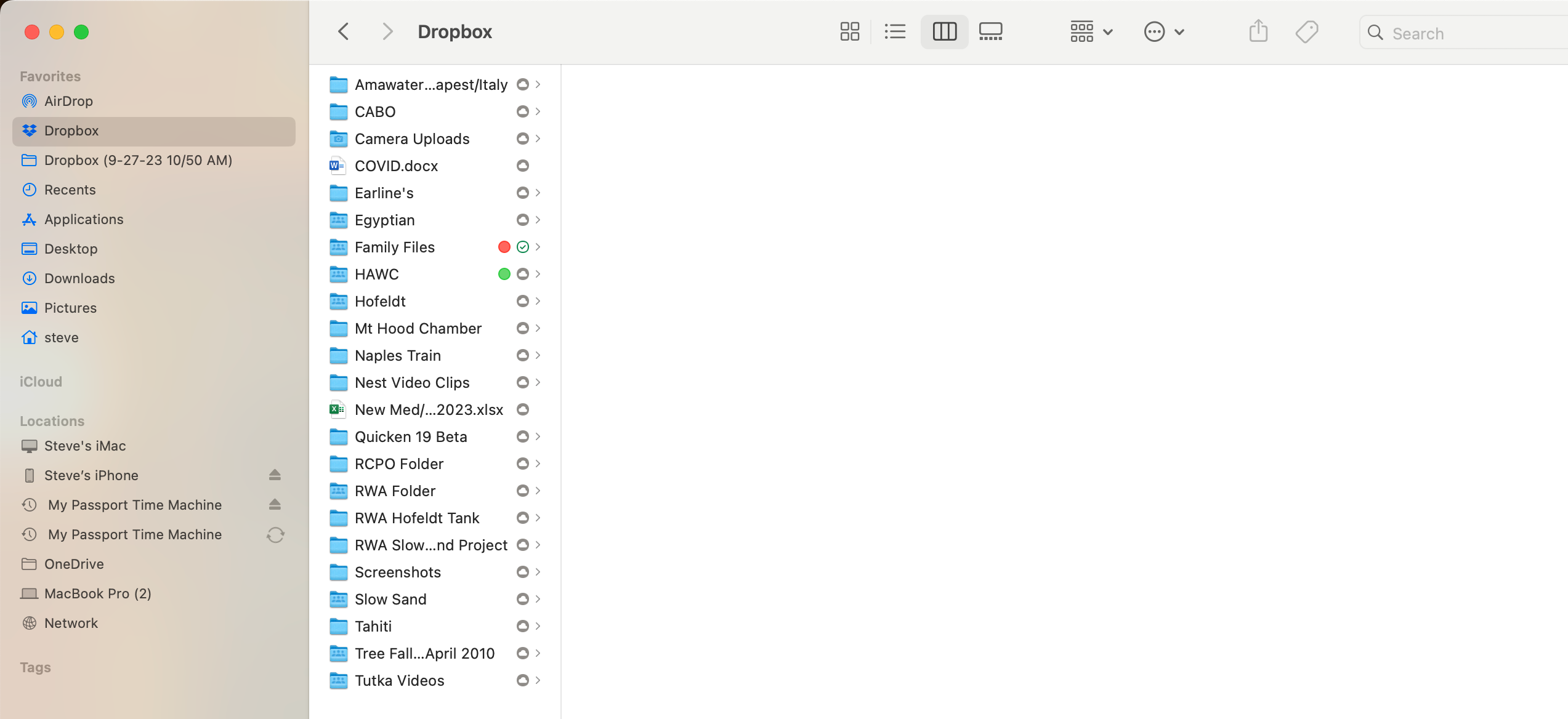Image resolution: width=1568 pixels, height=719 pixels.
Task: Open Pictures in the sidebar
Action: tap(154, 308)
